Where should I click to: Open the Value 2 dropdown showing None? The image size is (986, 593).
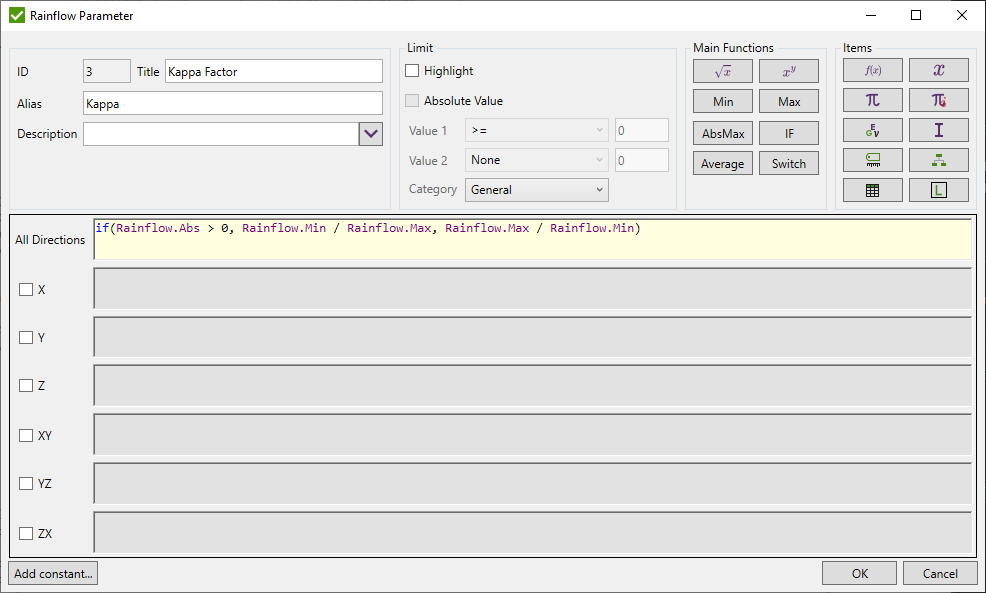537,159
